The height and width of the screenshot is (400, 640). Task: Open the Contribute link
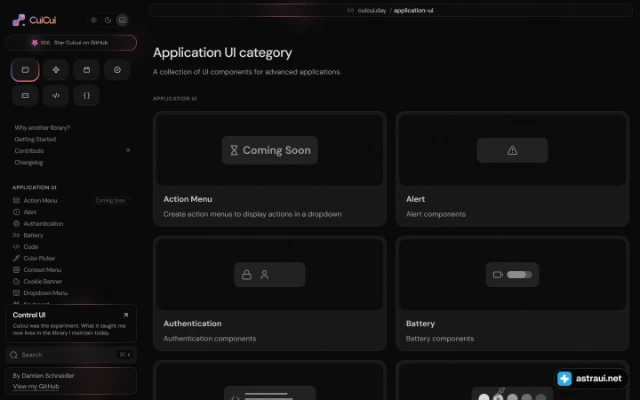pyautogui.click(x=29, y=151)
